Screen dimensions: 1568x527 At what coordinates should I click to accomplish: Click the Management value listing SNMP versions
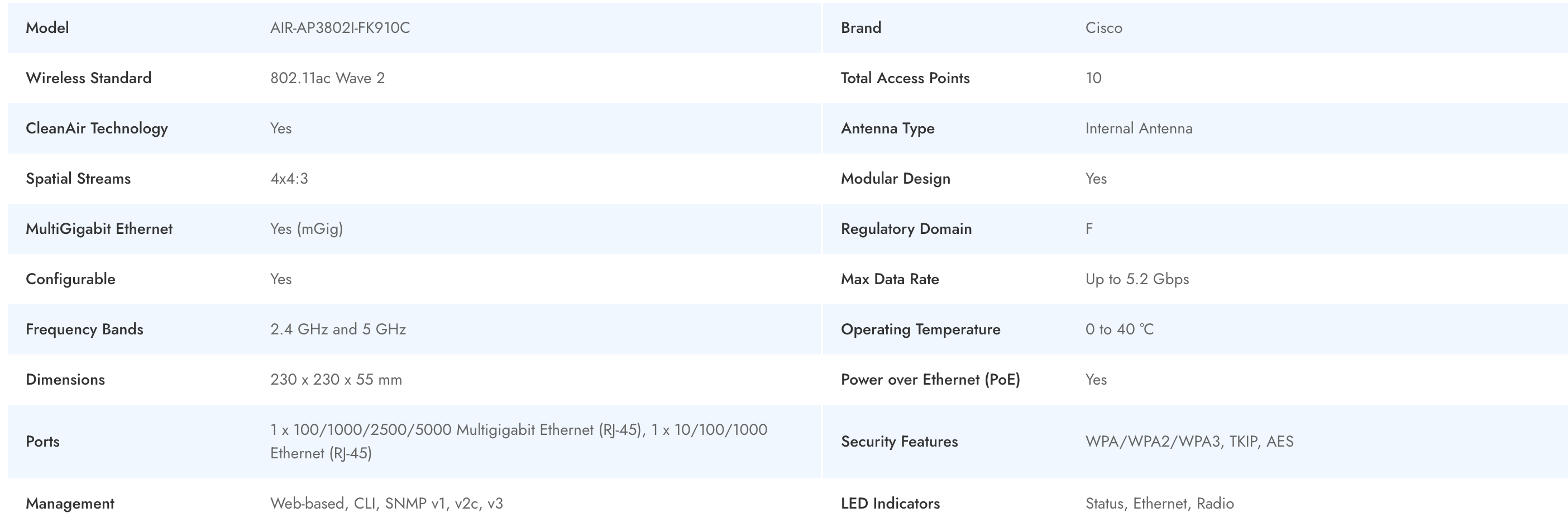click(x=386, y=503)
